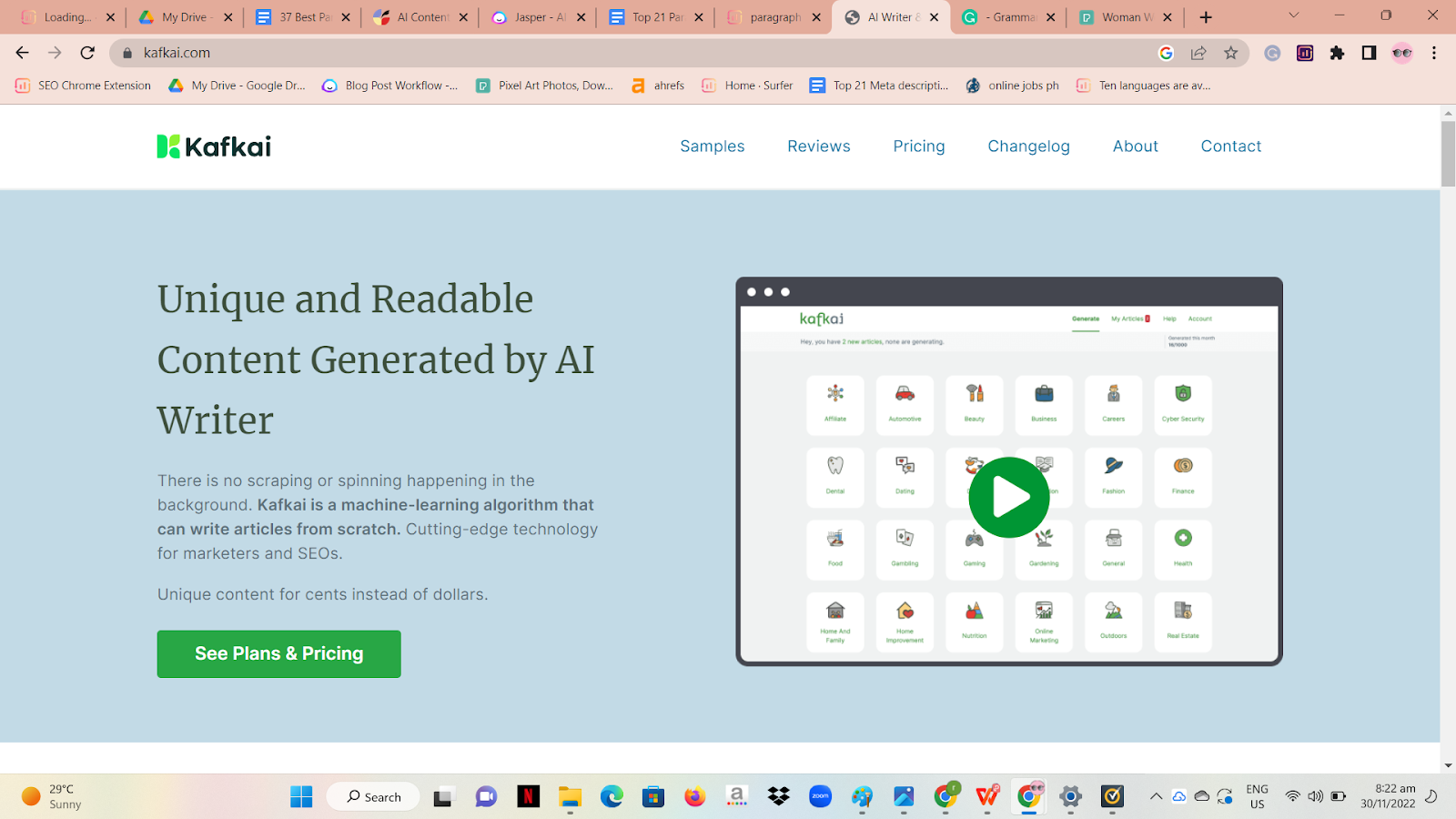Switch to the 37 Best Pa tab
1456x819 pixels.
[x=303, y=17]
